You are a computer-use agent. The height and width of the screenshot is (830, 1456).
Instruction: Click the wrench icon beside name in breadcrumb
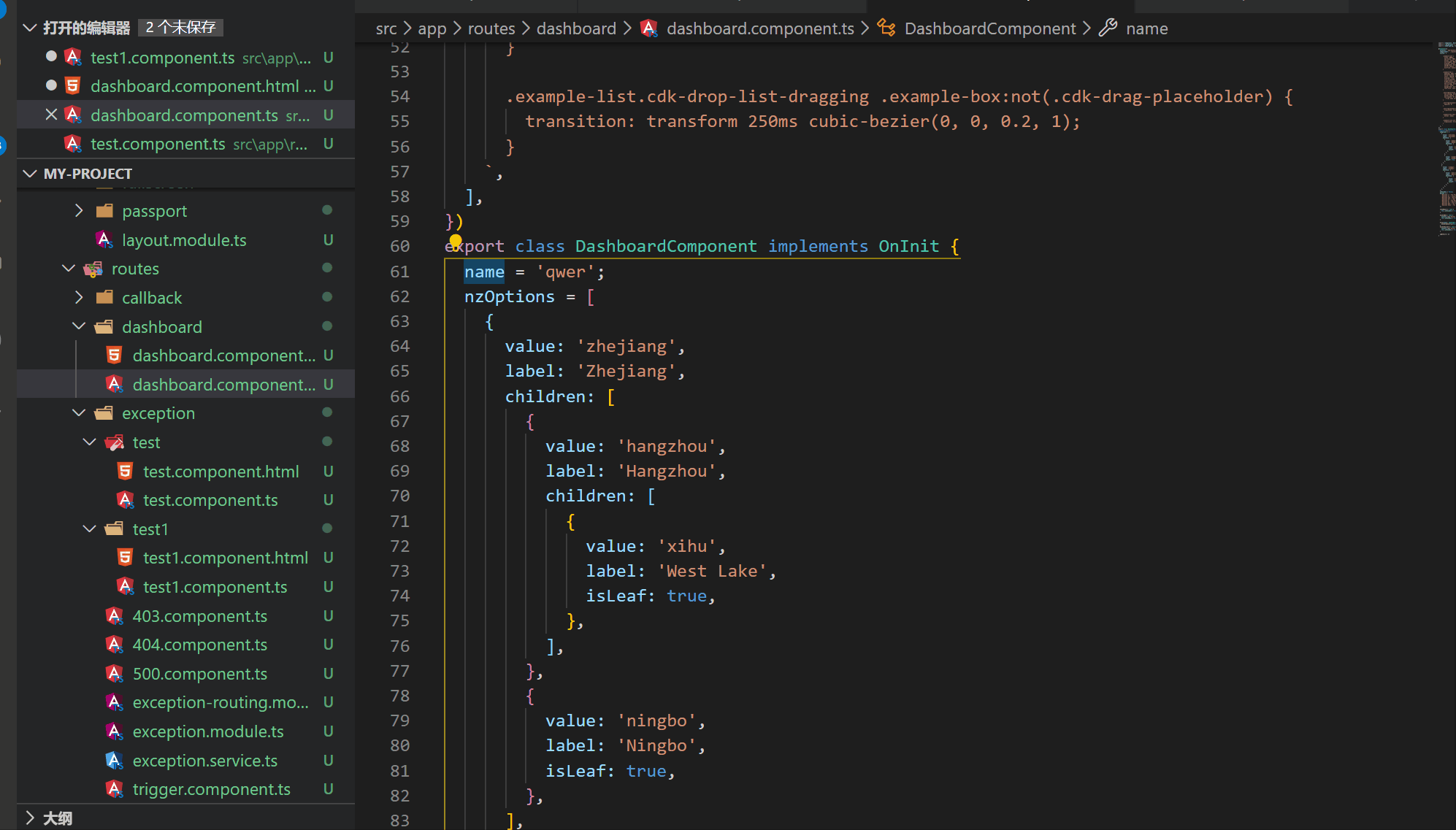pos(1108,28)
